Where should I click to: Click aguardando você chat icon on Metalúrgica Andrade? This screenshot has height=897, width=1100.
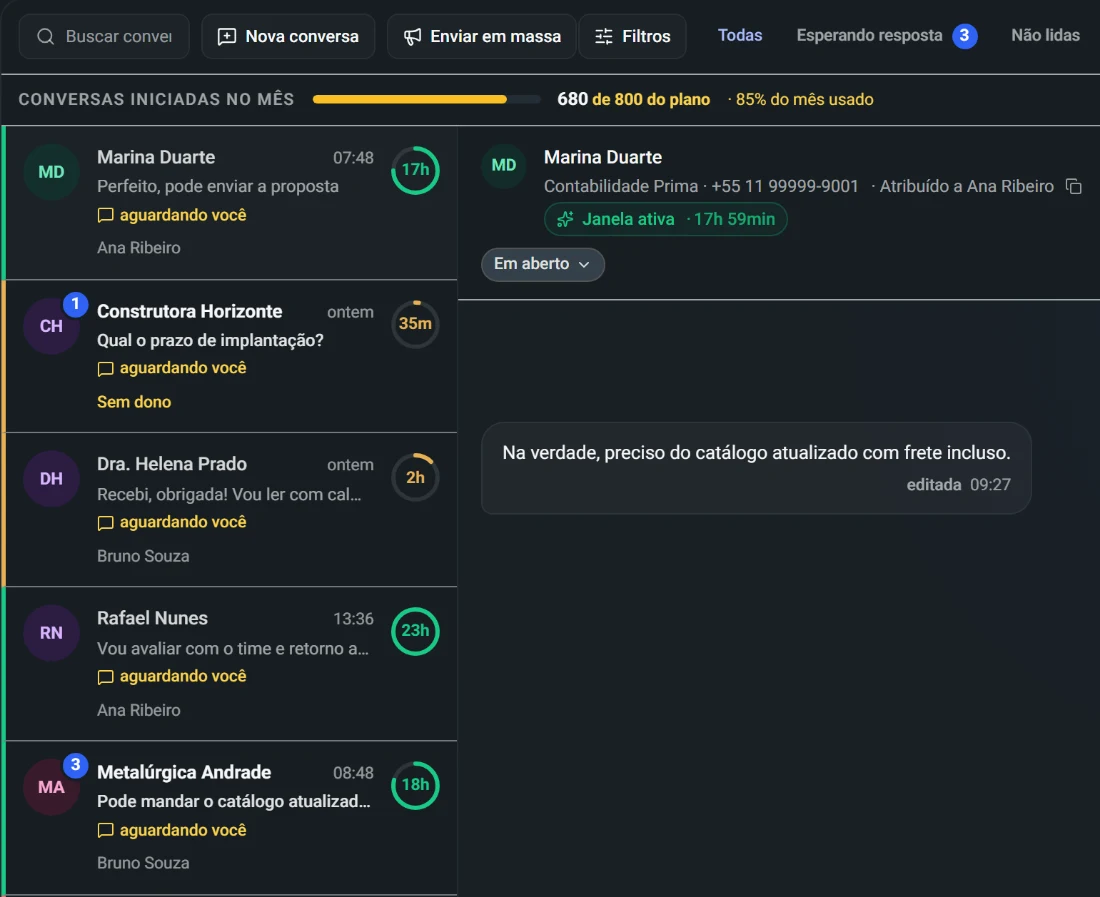[x=105, y=830]
